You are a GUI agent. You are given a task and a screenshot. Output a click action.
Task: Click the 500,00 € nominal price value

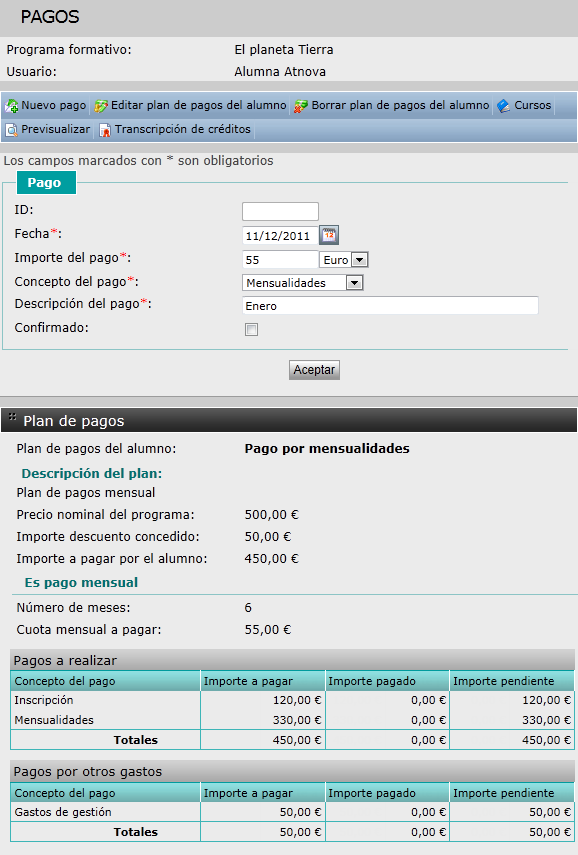tap(272, 515)
